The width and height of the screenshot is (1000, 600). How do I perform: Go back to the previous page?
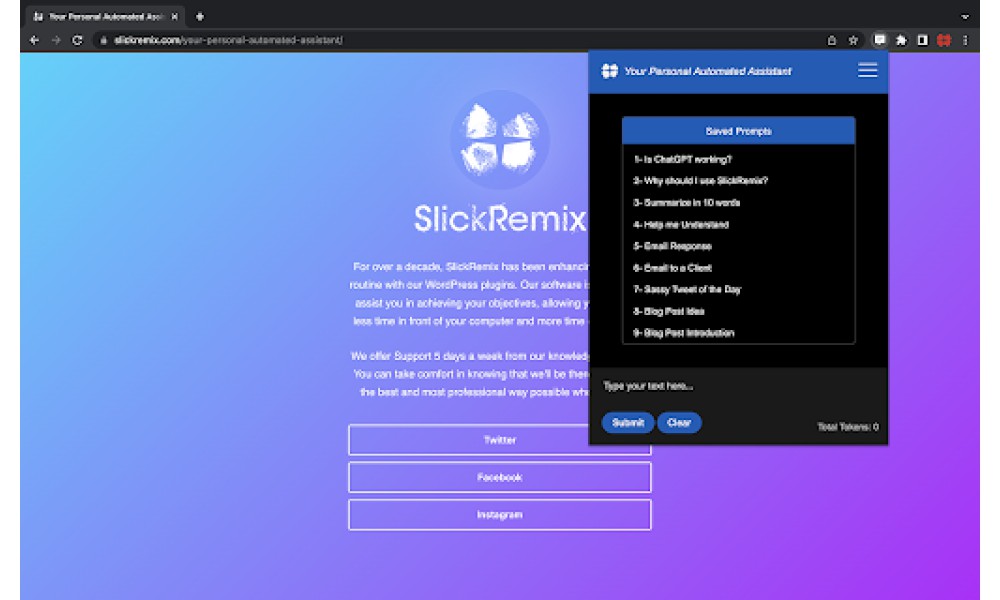34,40
